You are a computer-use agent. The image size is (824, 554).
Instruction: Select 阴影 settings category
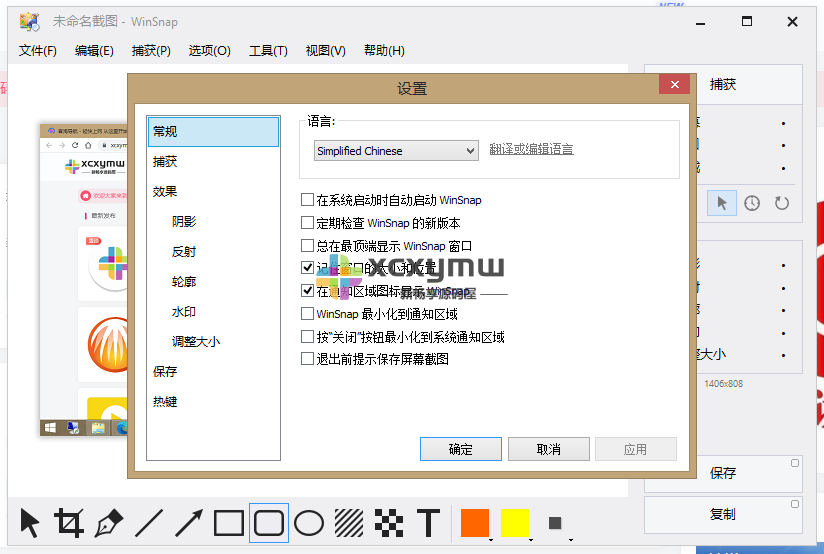(213, 222)
